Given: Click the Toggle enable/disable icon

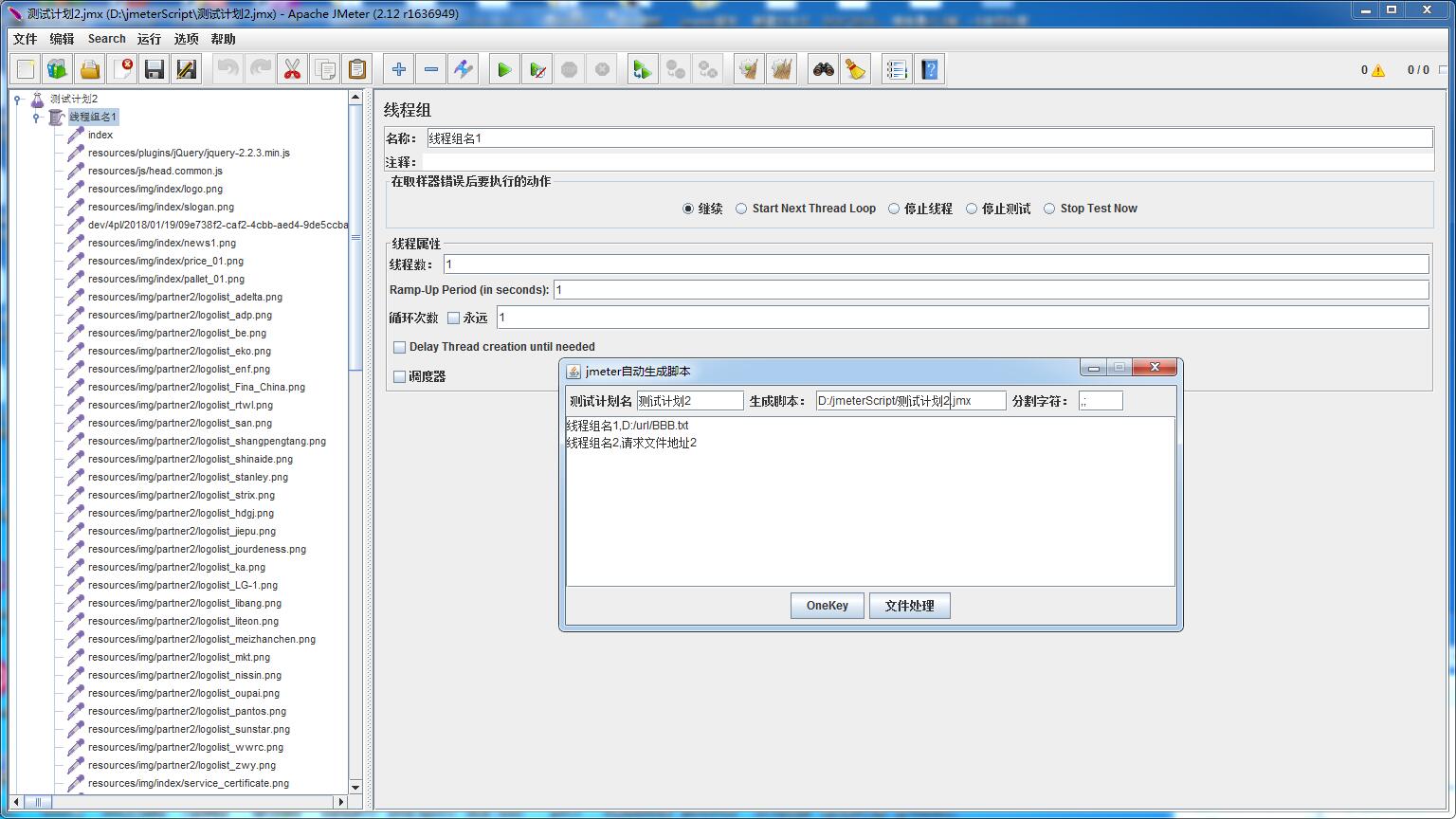Looking at the screenshot, I should (x=464, y=69).
